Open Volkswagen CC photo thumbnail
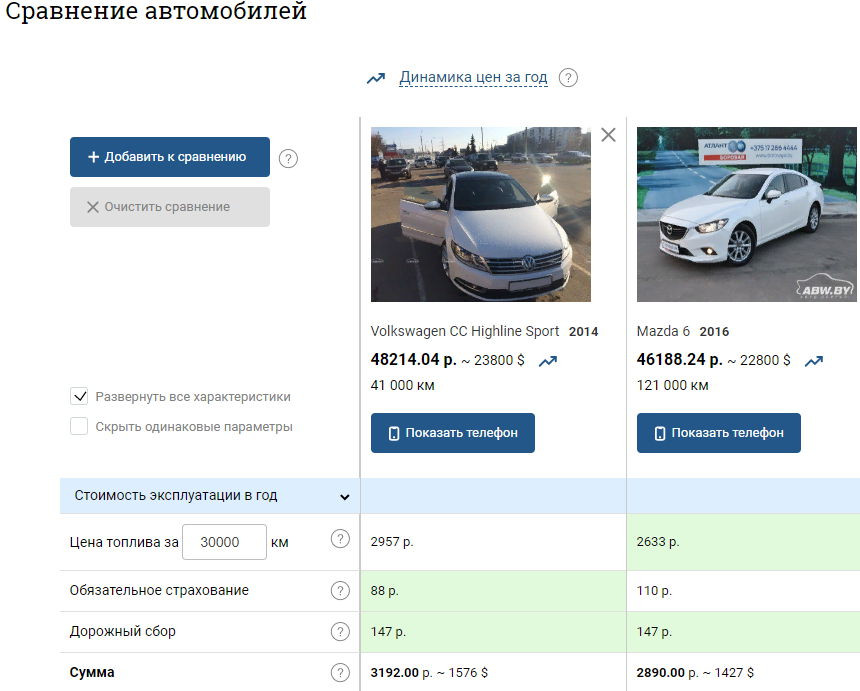The image size is (860, 691). 481,214
